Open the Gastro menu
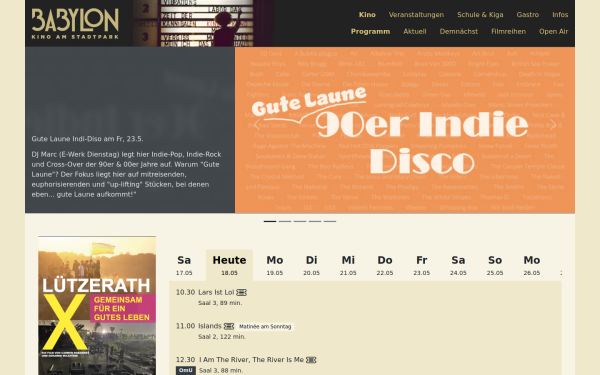This screenshot has height=375, width=600. [x=528, y=15]
